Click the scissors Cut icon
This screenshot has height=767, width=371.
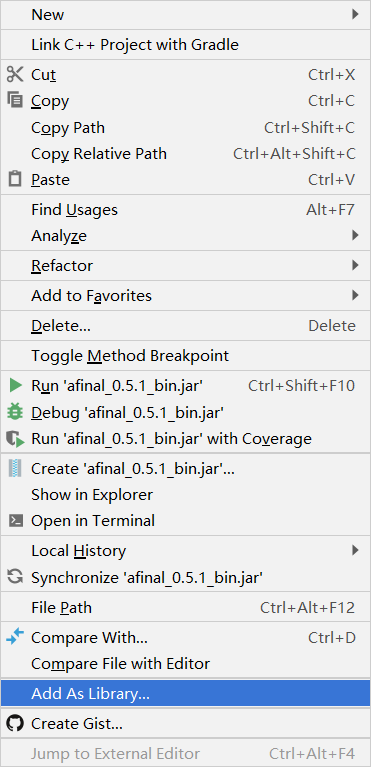(x=15, y=74)
